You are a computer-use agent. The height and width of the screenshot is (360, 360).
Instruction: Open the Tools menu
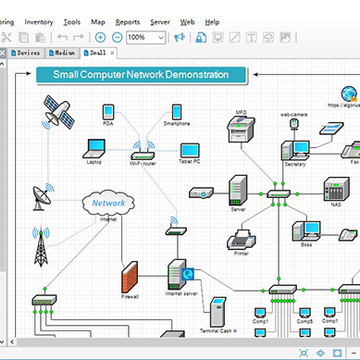[x=72, y=22]
